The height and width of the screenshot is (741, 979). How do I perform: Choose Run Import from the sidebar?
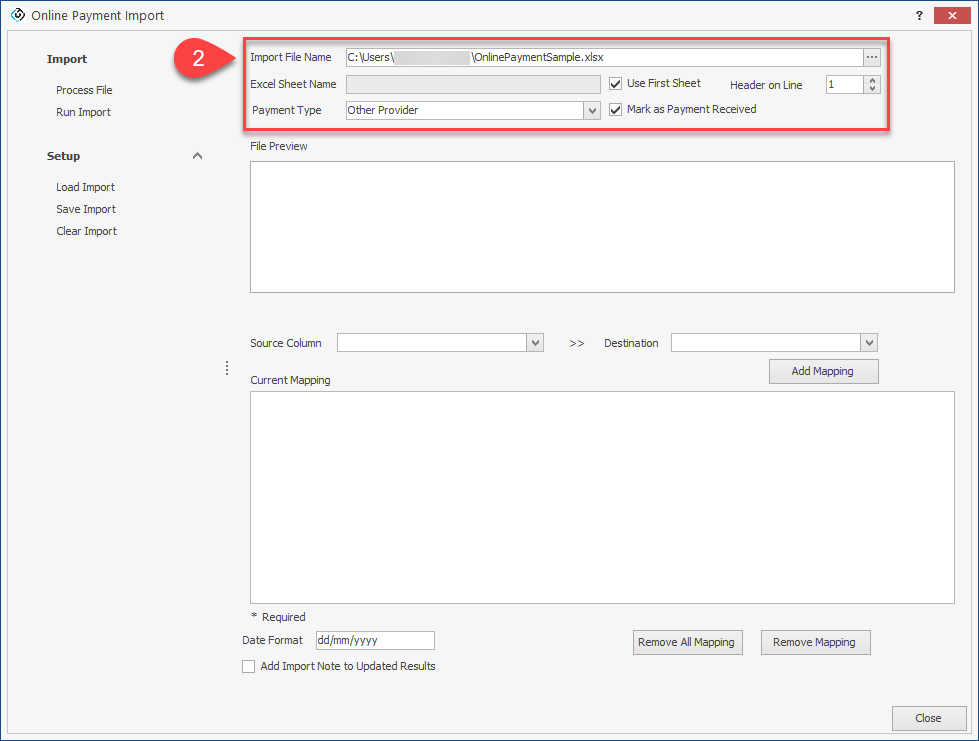83,112
